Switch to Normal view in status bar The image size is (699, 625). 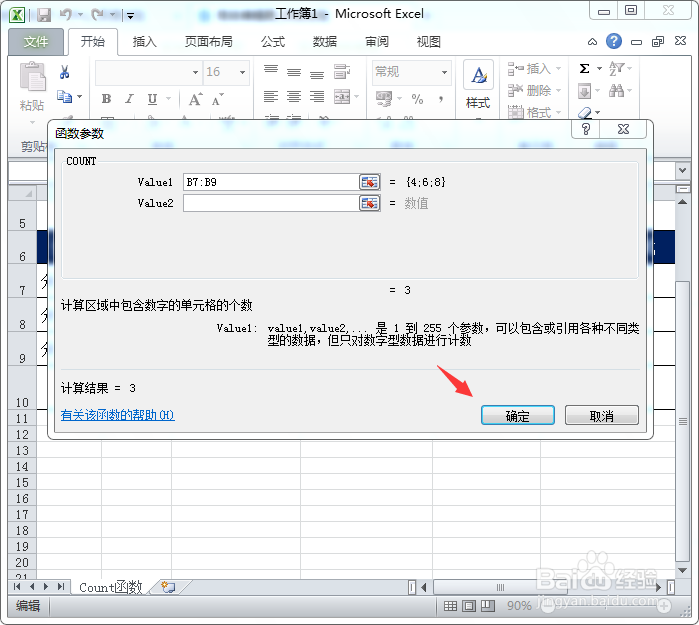pyautogui.click(x=450, y=606)
